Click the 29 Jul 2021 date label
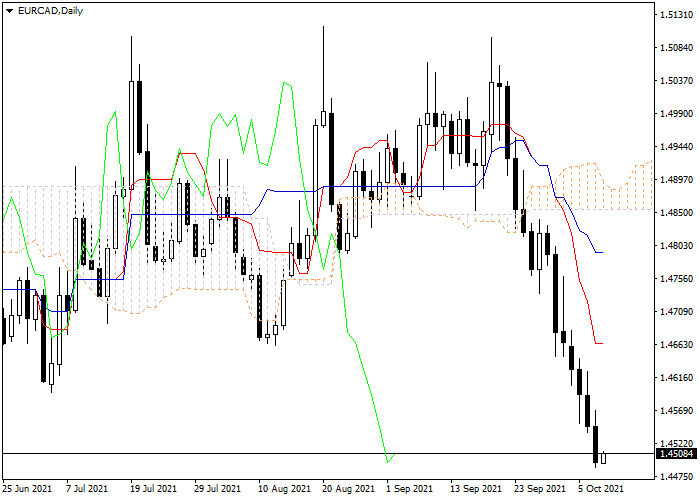This screenshot has height=500, width=700. [x=218, y=488]
